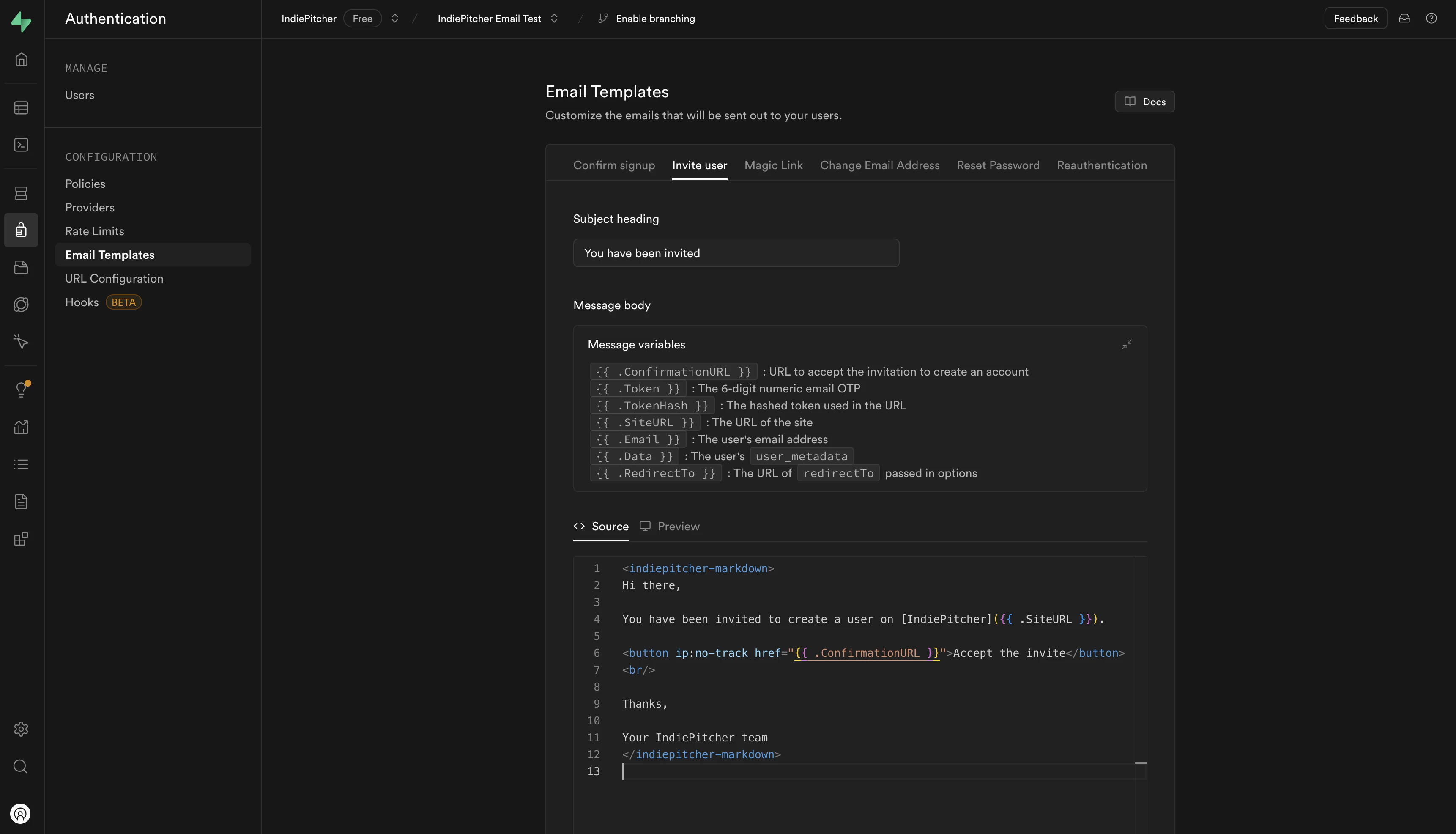Open Project Settings gear icon
Viewport: 1456px width, 834px height.
(x=21, y=729)
